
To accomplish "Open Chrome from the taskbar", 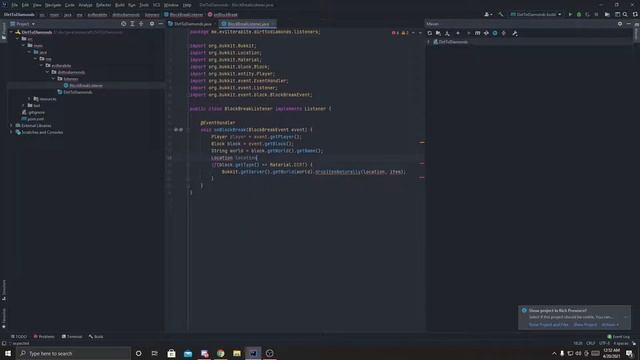I will click(220, 353).
